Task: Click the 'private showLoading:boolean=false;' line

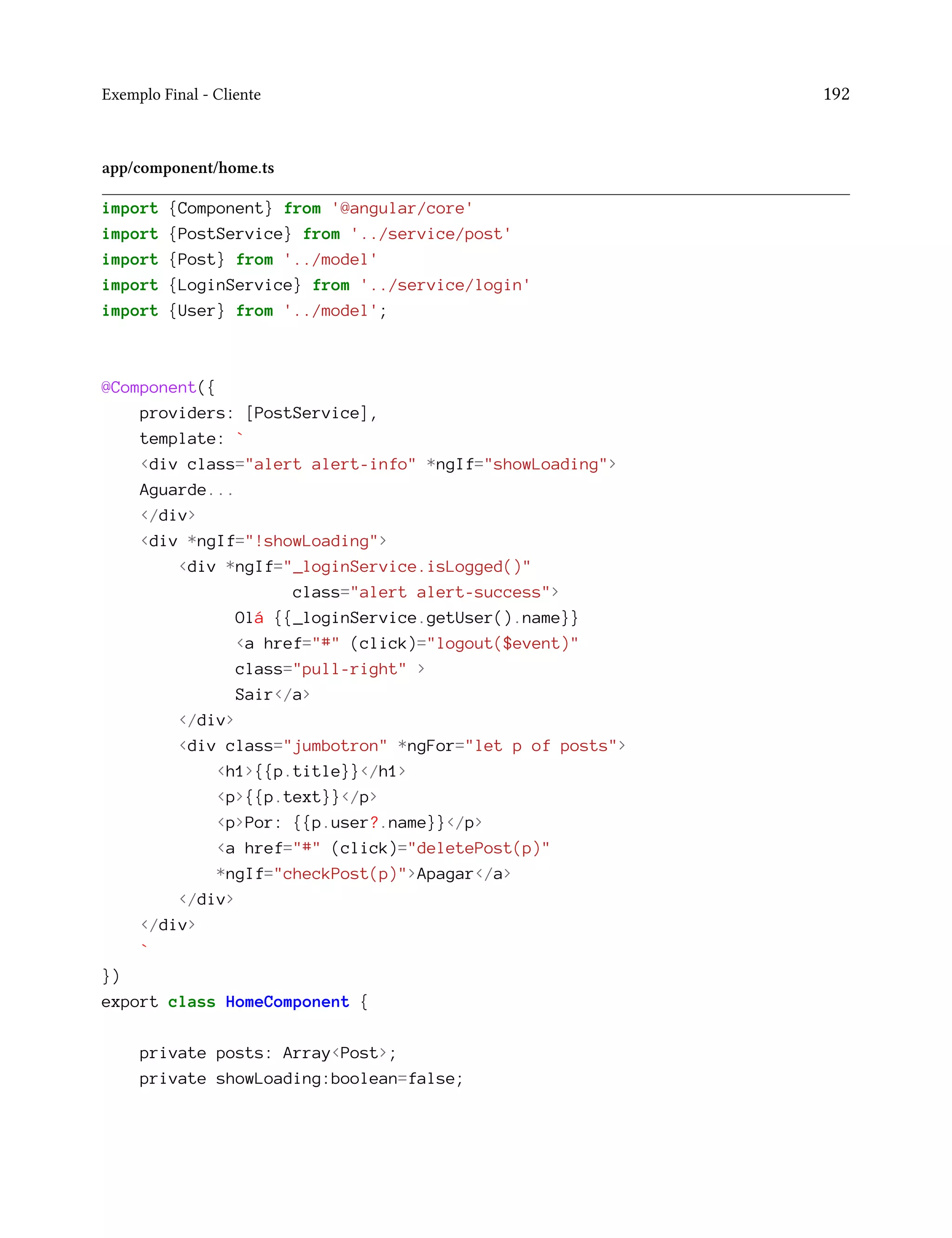Action: pyautogui.click(x=301, y=1079)
